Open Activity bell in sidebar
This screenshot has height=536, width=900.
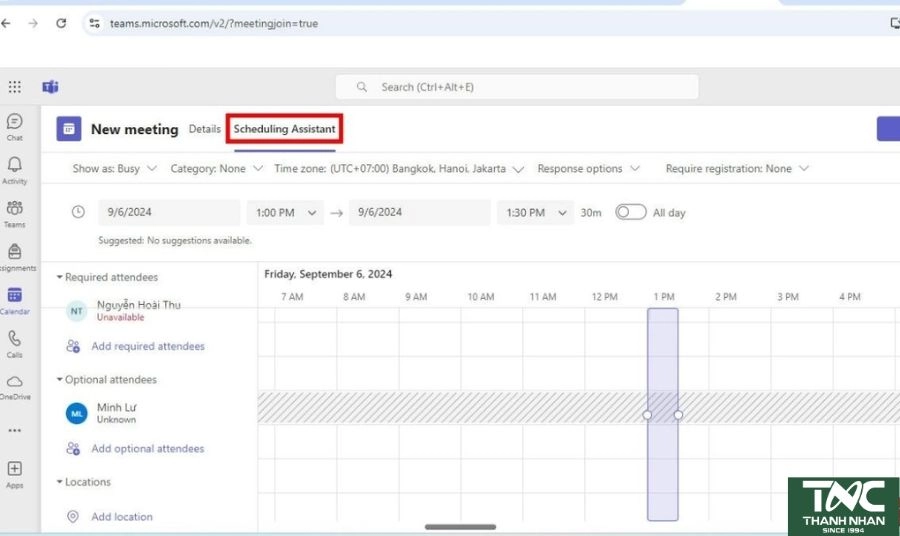click(15, 170)
